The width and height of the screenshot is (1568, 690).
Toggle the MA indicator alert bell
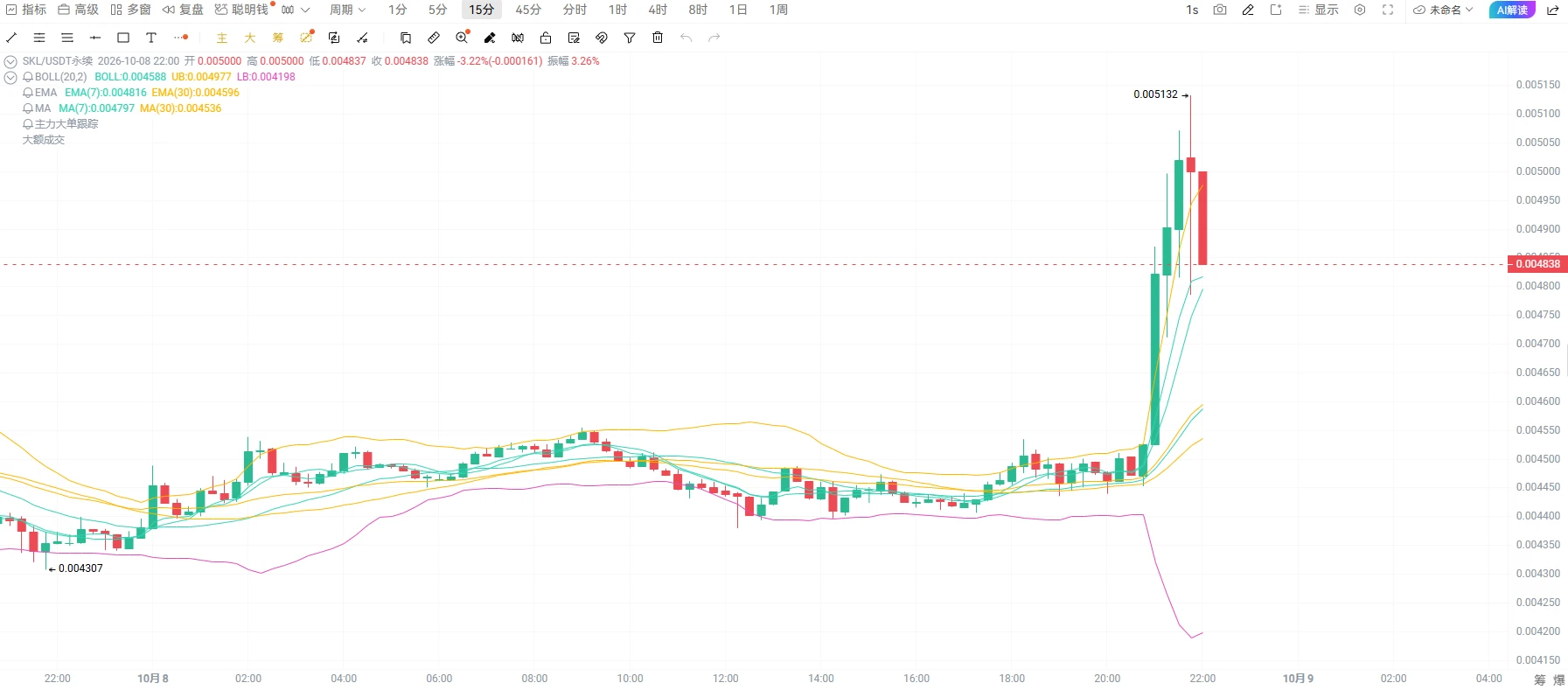(x=28, y=108)
